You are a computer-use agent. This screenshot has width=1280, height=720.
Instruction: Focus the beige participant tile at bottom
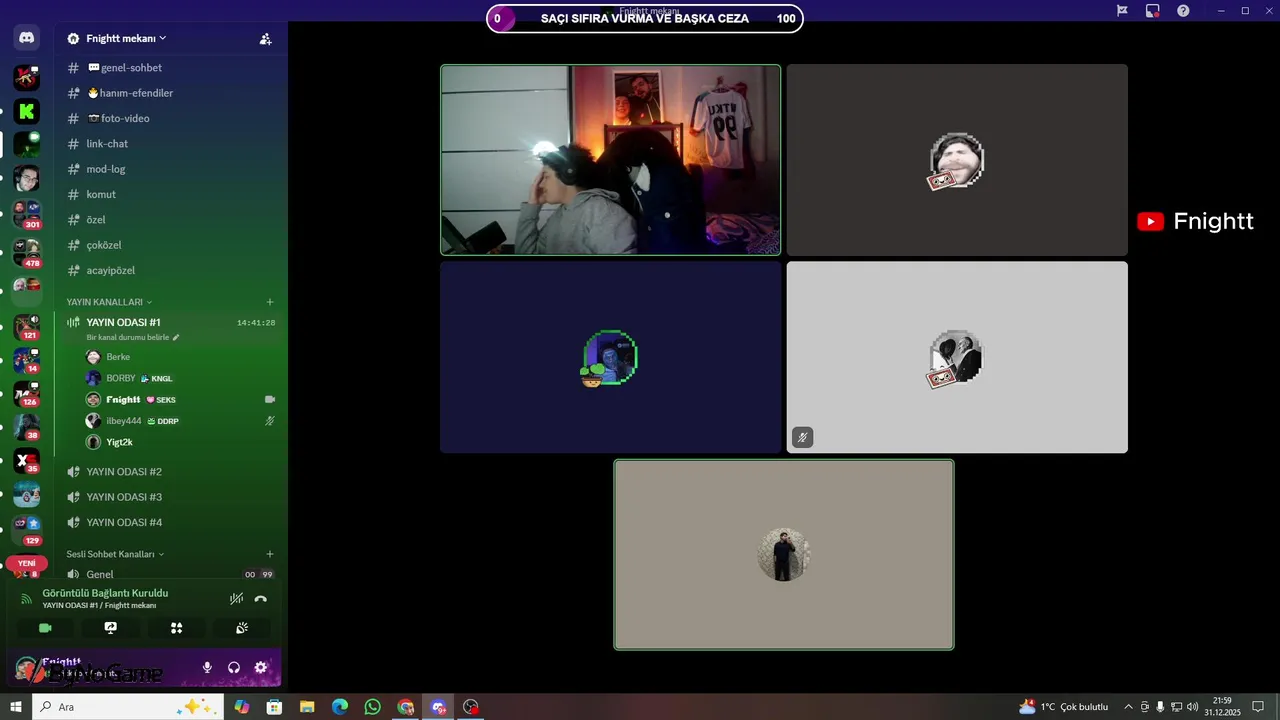[x=784, y=554]
